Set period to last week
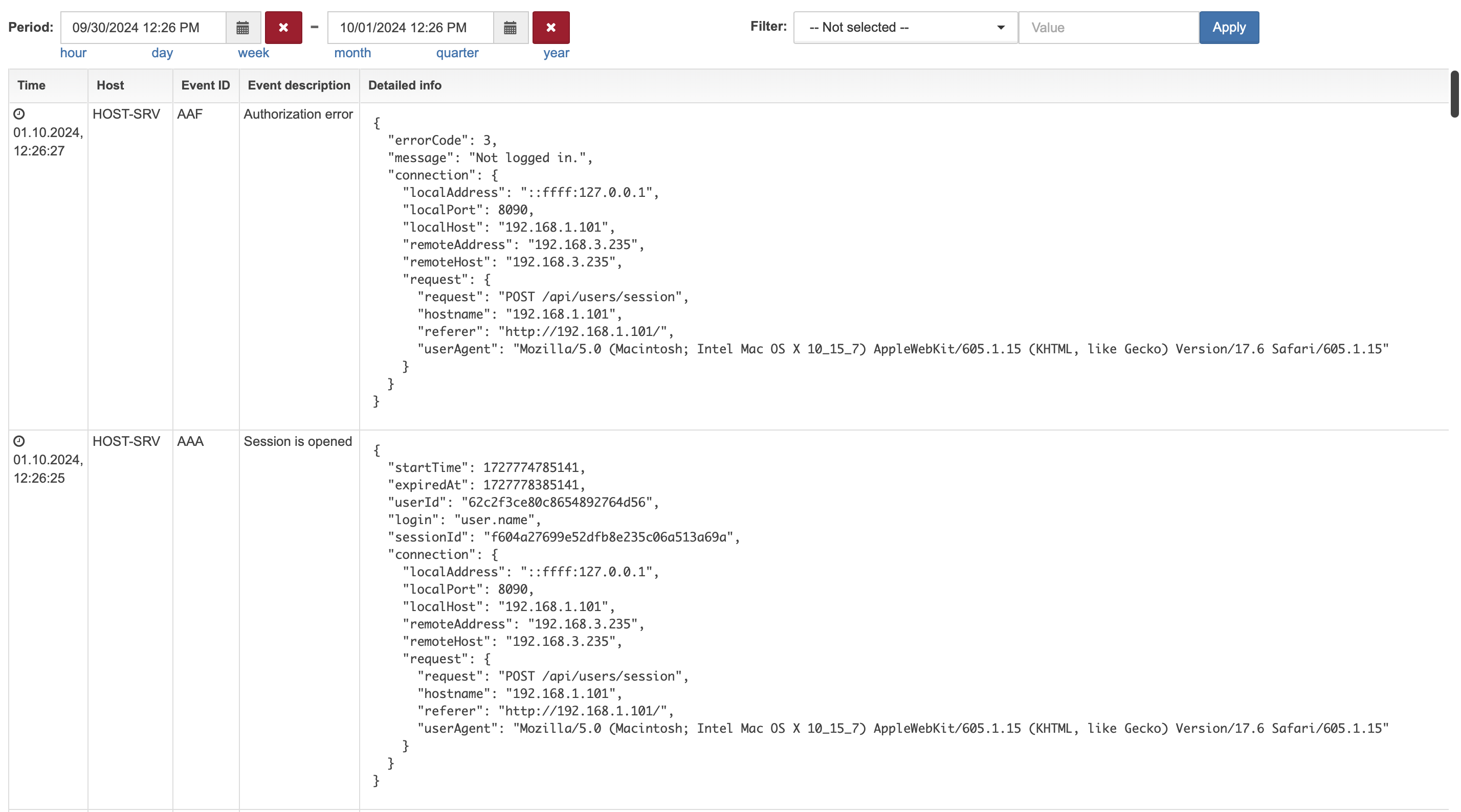Viewport: 1461px width, 812px height. pyautogui.click(x=254, y=53)
